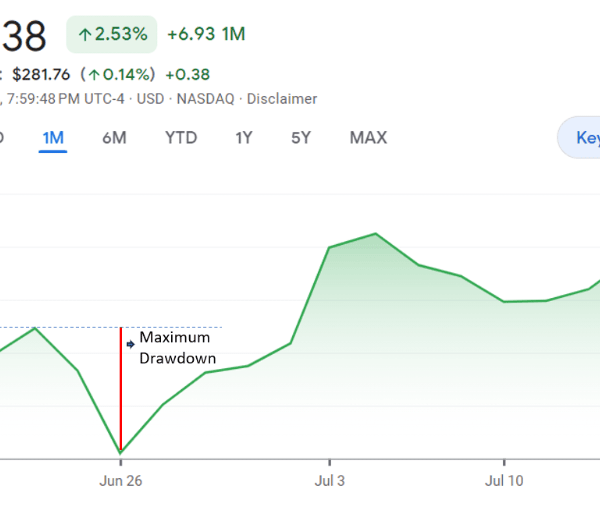Screen dimensions: 600x515
Task: Click the Jul 3 axis label
Action: [x=329, y=481]
